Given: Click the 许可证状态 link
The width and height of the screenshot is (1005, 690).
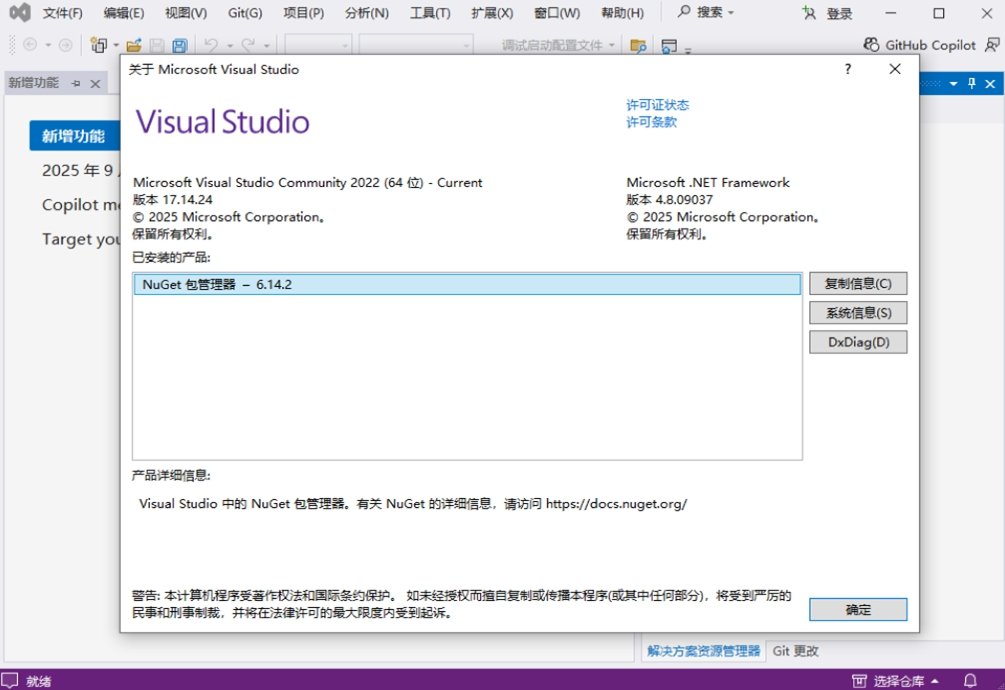Looking at the screenshot, I should pos(658,105).
